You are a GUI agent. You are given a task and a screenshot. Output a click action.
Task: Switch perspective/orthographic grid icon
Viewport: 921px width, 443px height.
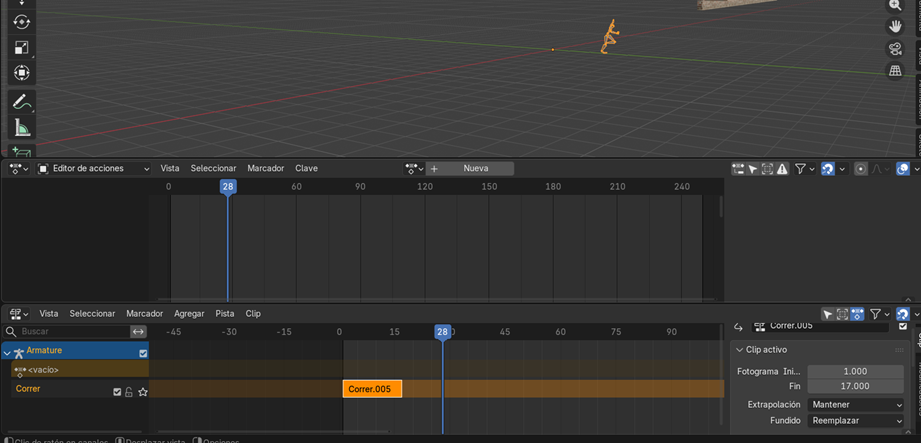tap(895, 71)
